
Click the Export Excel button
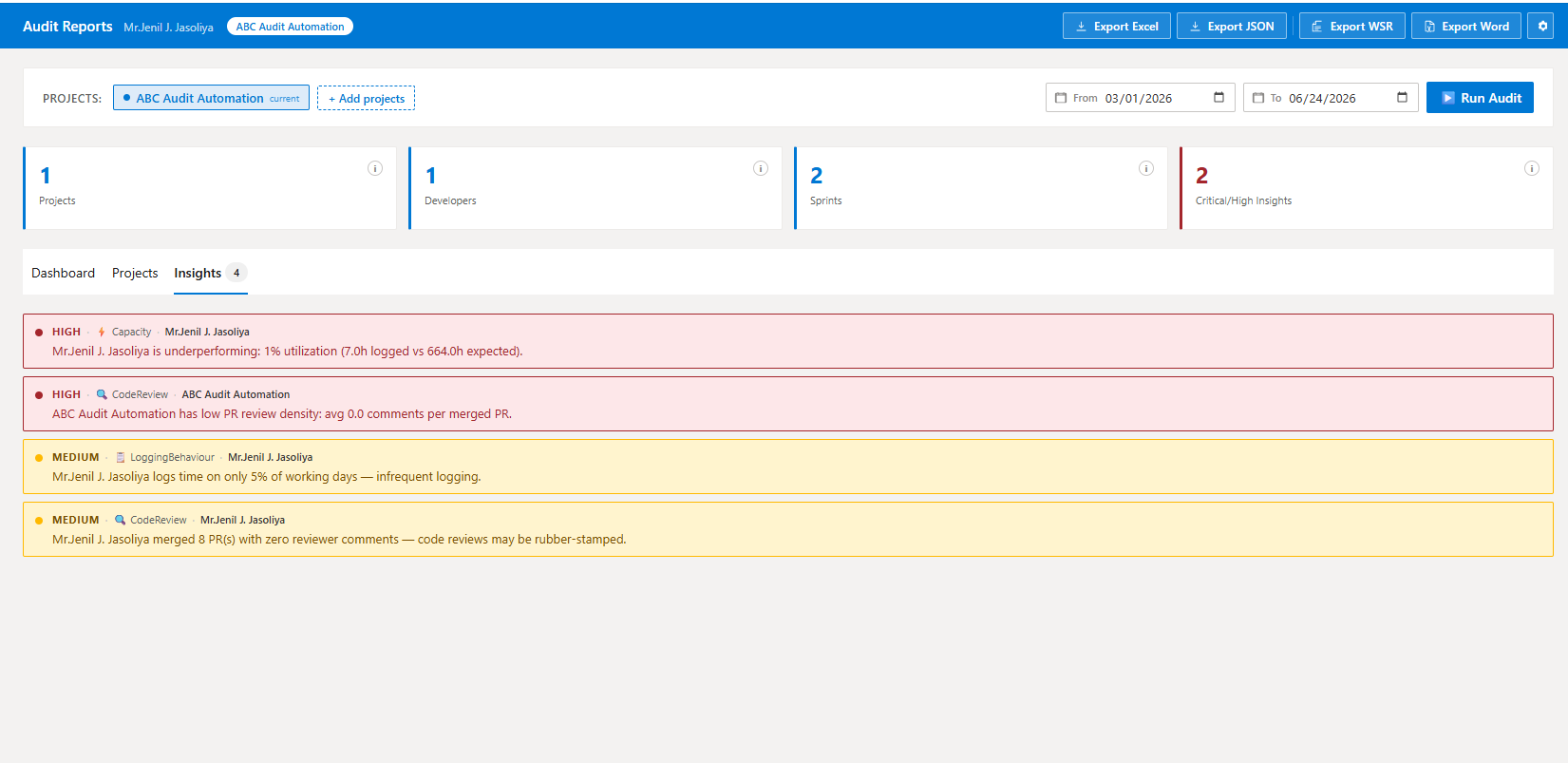click(1116, 27)
